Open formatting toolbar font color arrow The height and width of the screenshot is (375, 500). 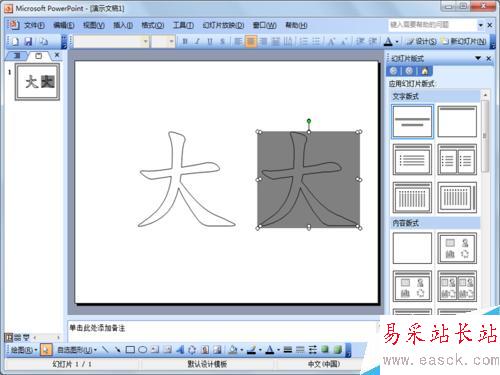pyautogui.click(x=397, y=42)
